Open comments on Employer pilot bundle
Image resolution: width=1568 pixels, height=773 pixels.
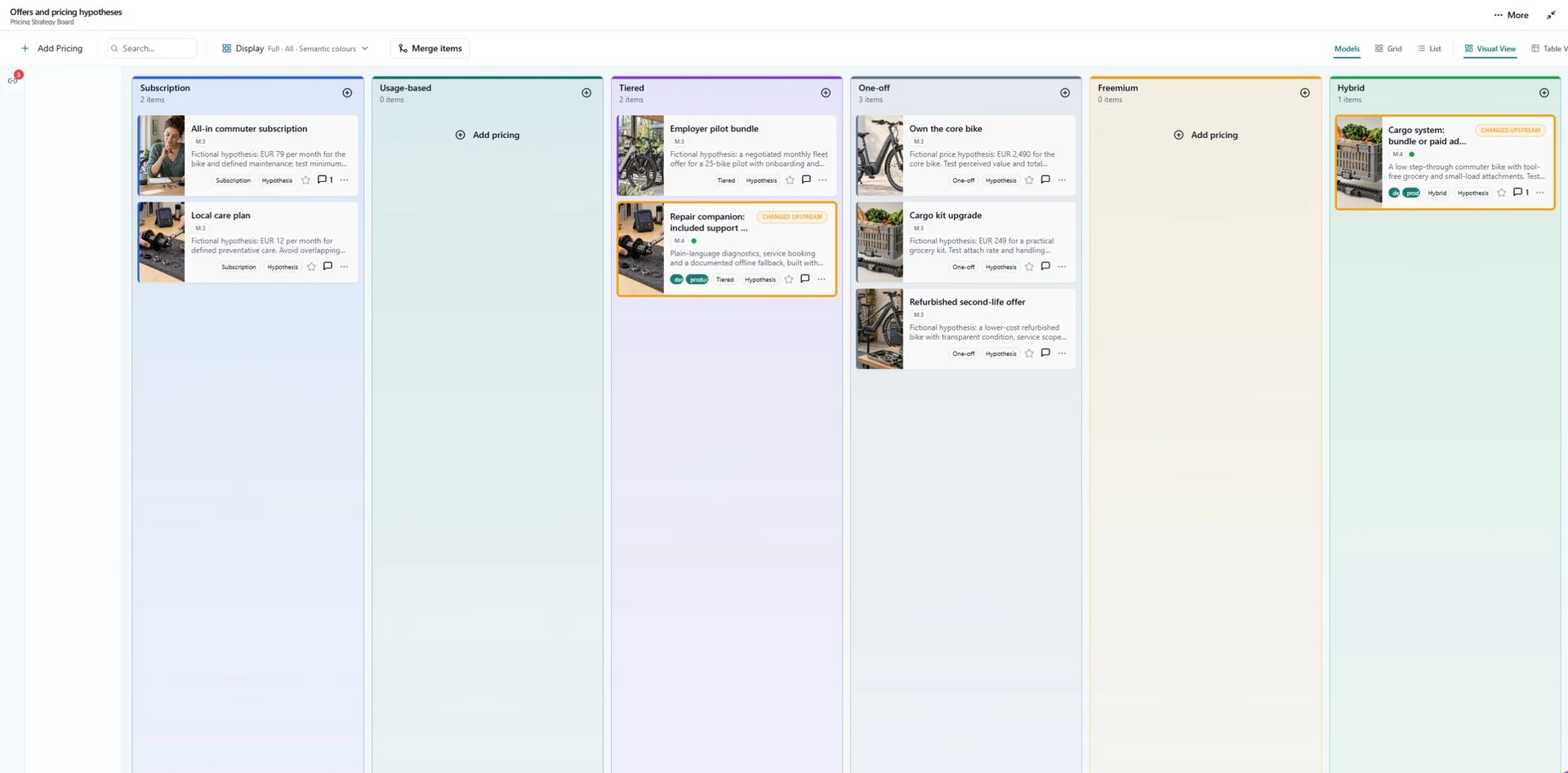click(x=806, y=180)
